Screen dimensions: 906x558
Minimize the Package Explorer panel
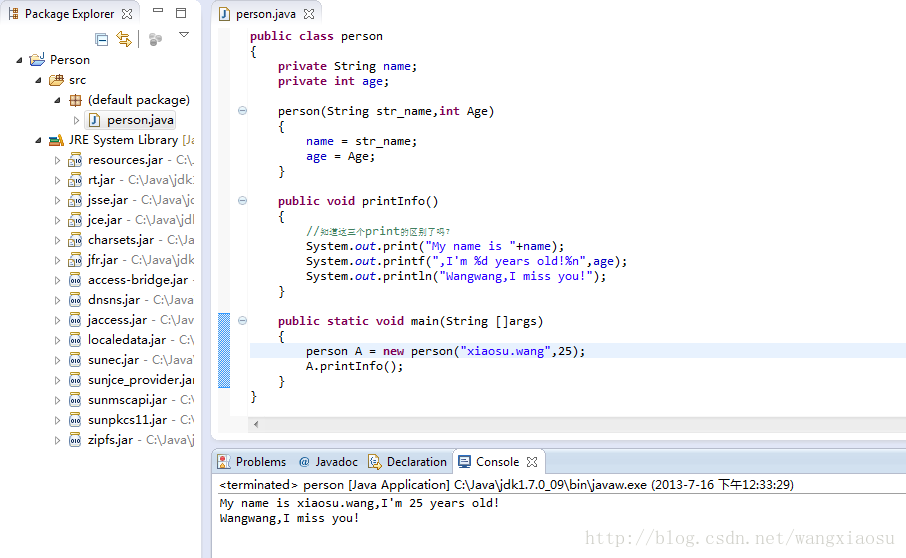pos(158,13)
